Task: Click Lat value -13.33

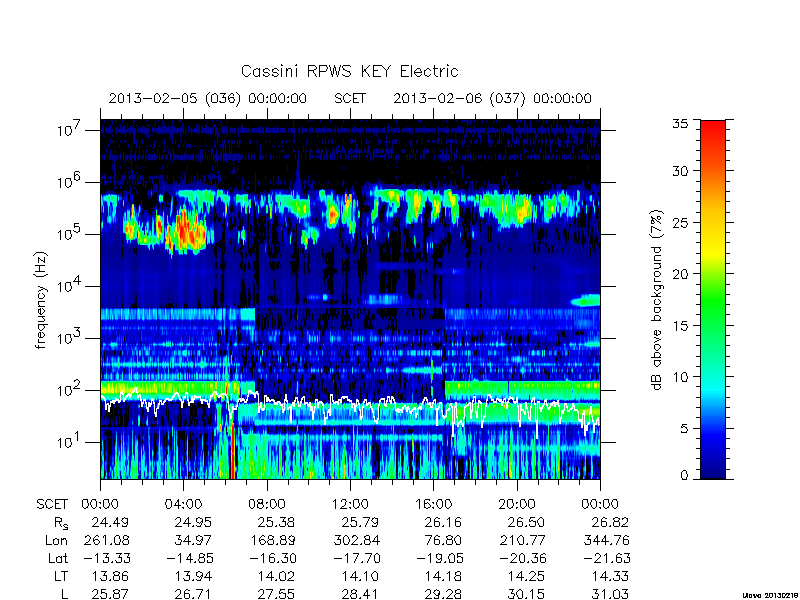Action: tap(107, 558)
